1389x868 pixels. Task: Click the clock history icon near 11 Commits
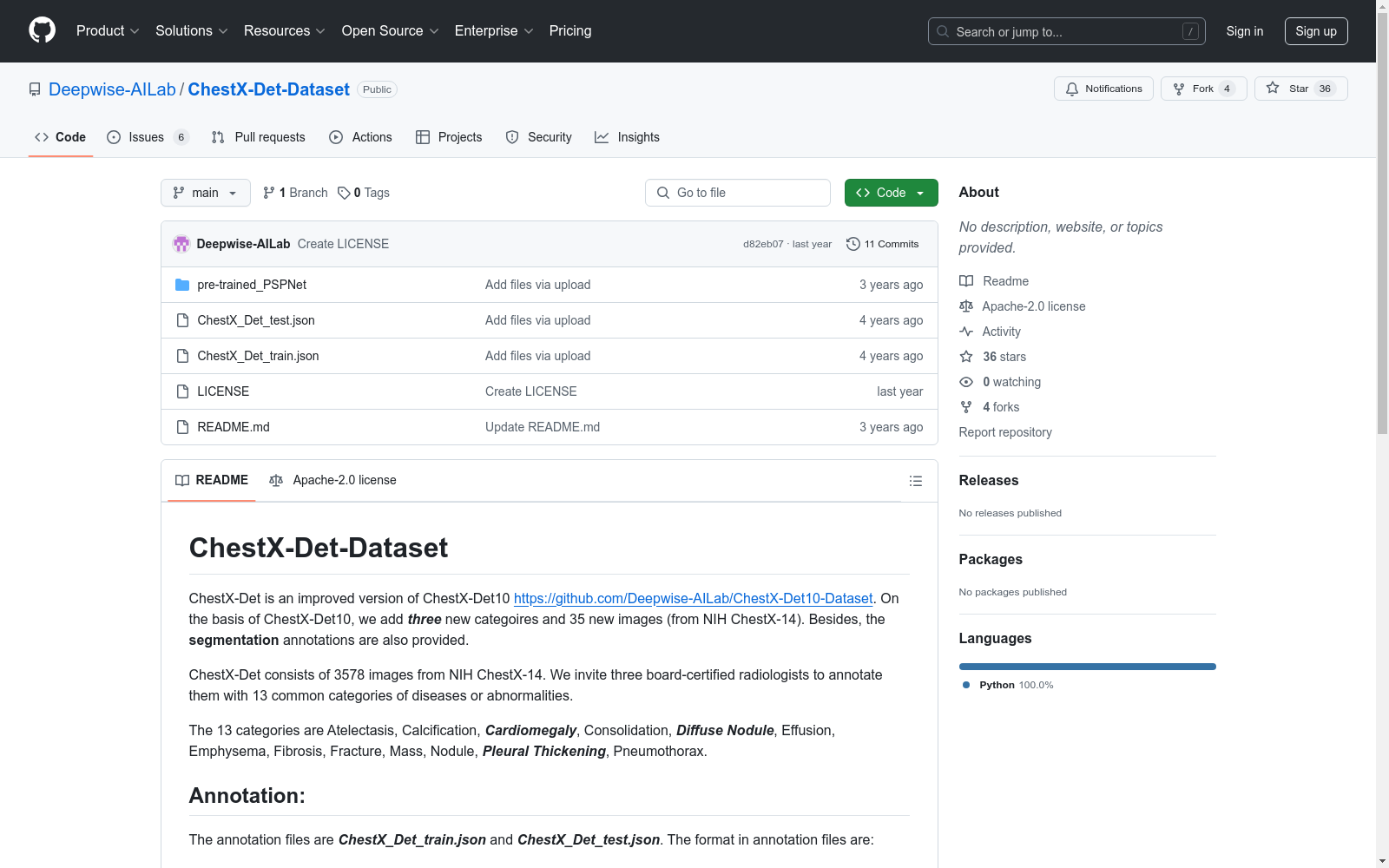point(853,244)
